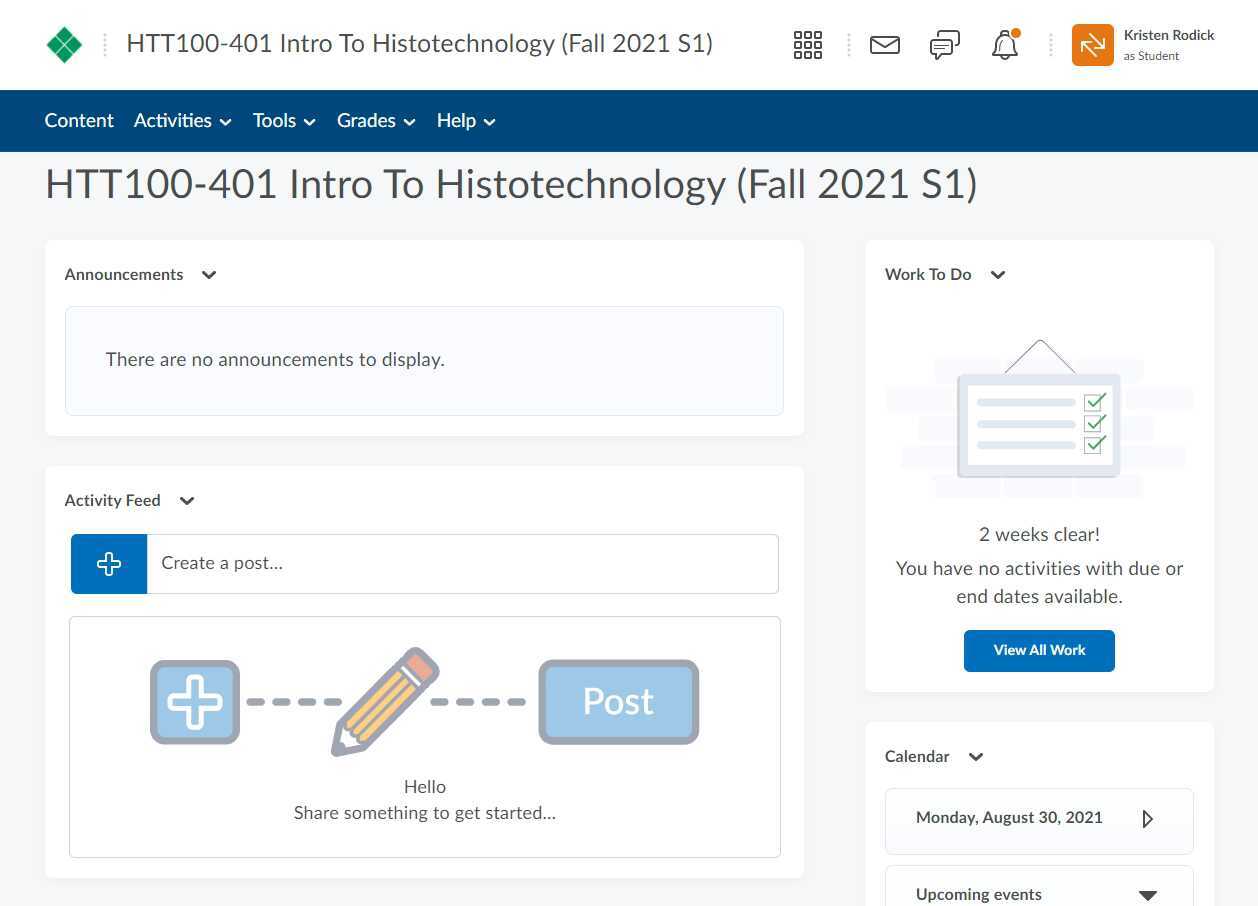Click the course title link in header
Viewport: 1258px width, 906px height.
[x=419, y=44]
